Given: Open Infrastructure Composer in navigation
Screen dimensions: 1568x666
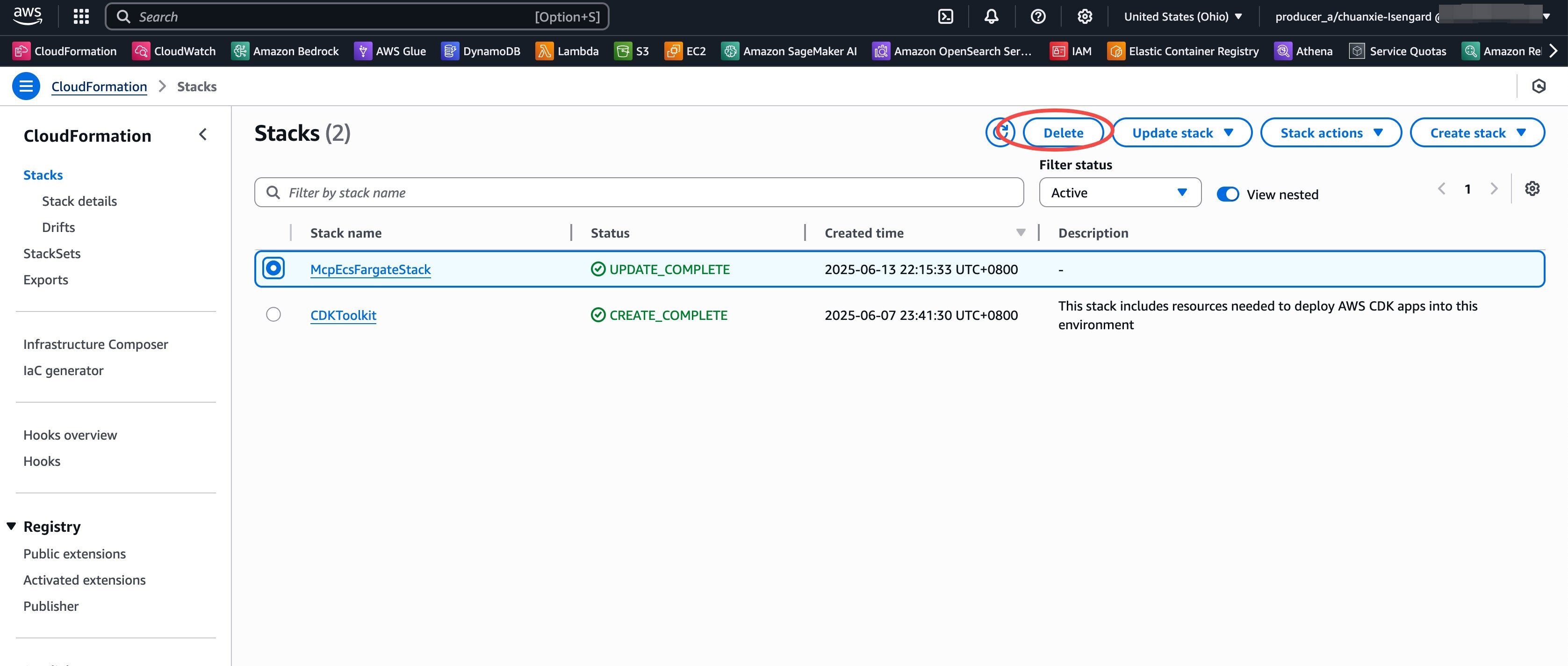Looking at the screenshot, I should [x=95, y=345].
